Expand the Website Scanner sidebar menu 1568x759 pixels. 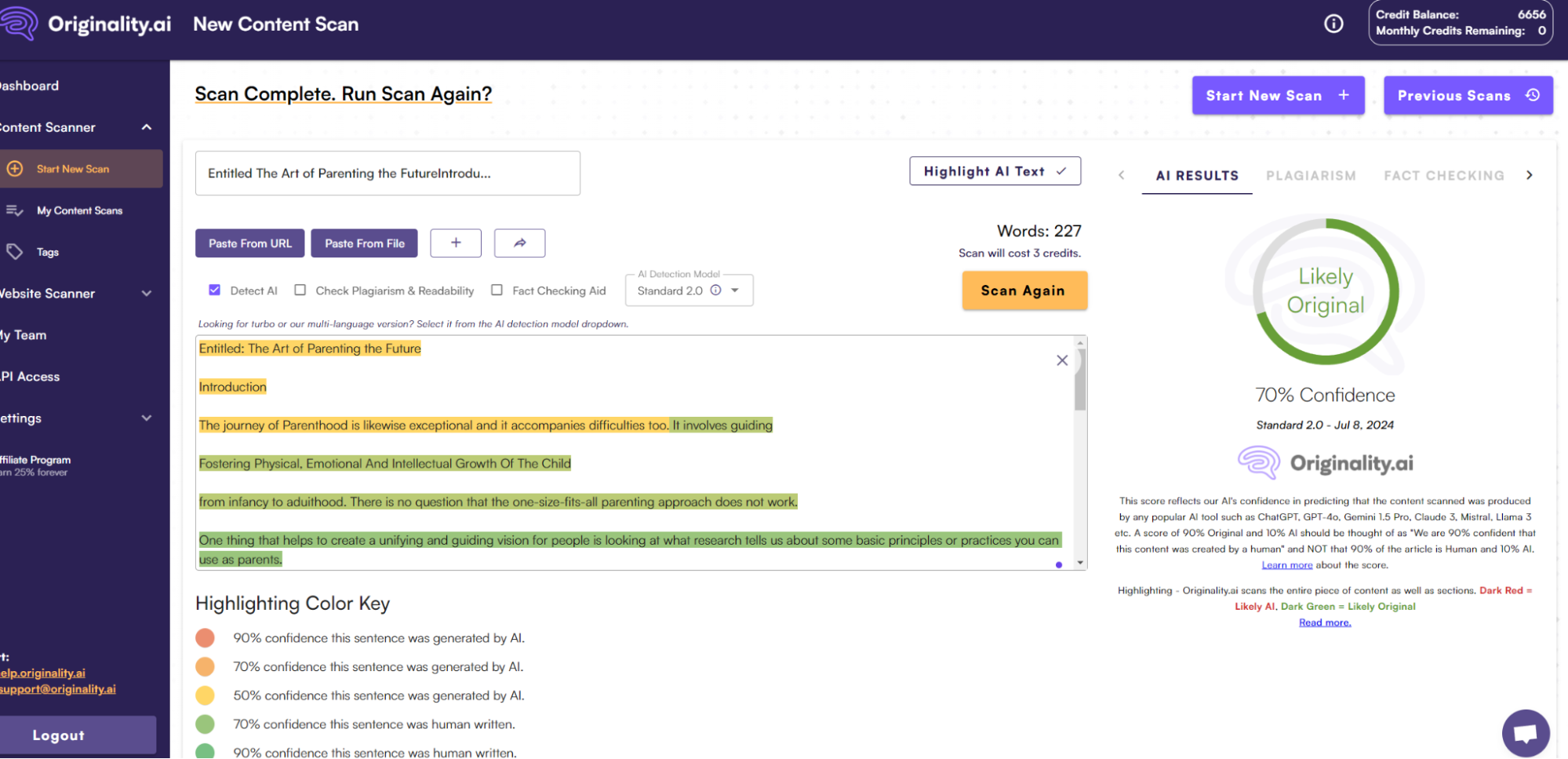tap(147, 294)
